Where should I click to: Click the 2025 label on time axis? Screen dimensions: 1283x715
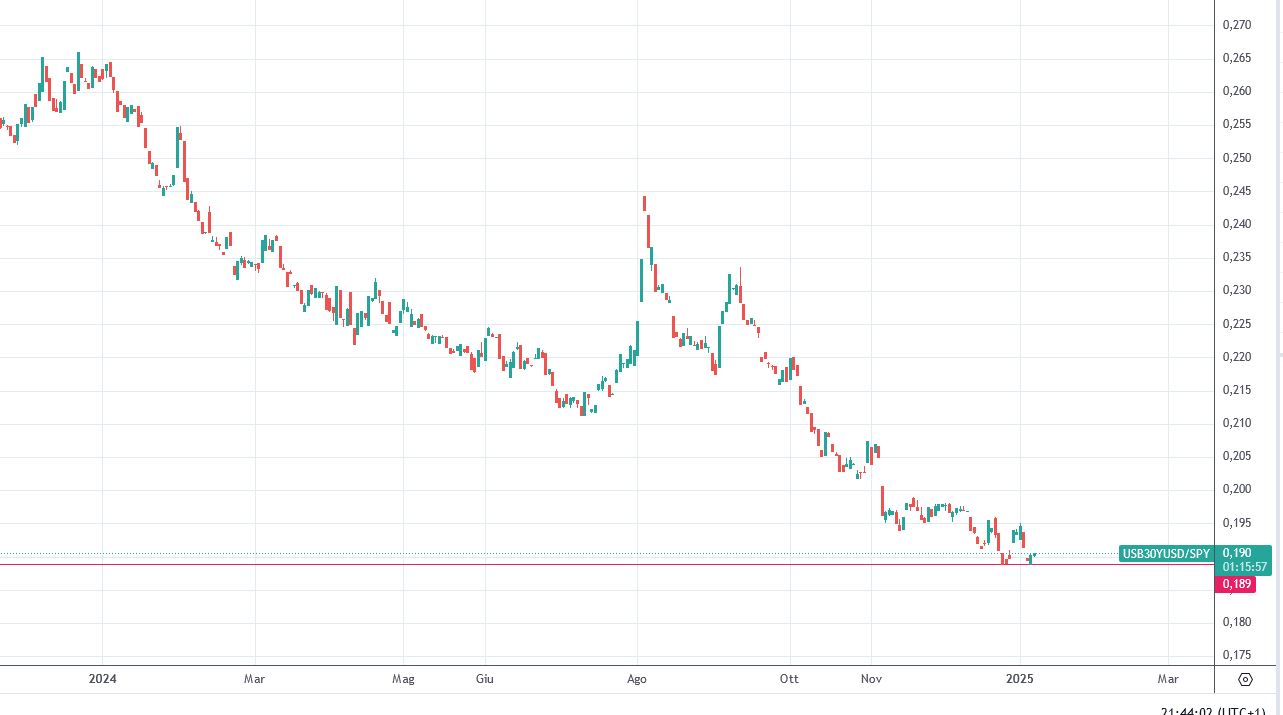point(1020,679)
